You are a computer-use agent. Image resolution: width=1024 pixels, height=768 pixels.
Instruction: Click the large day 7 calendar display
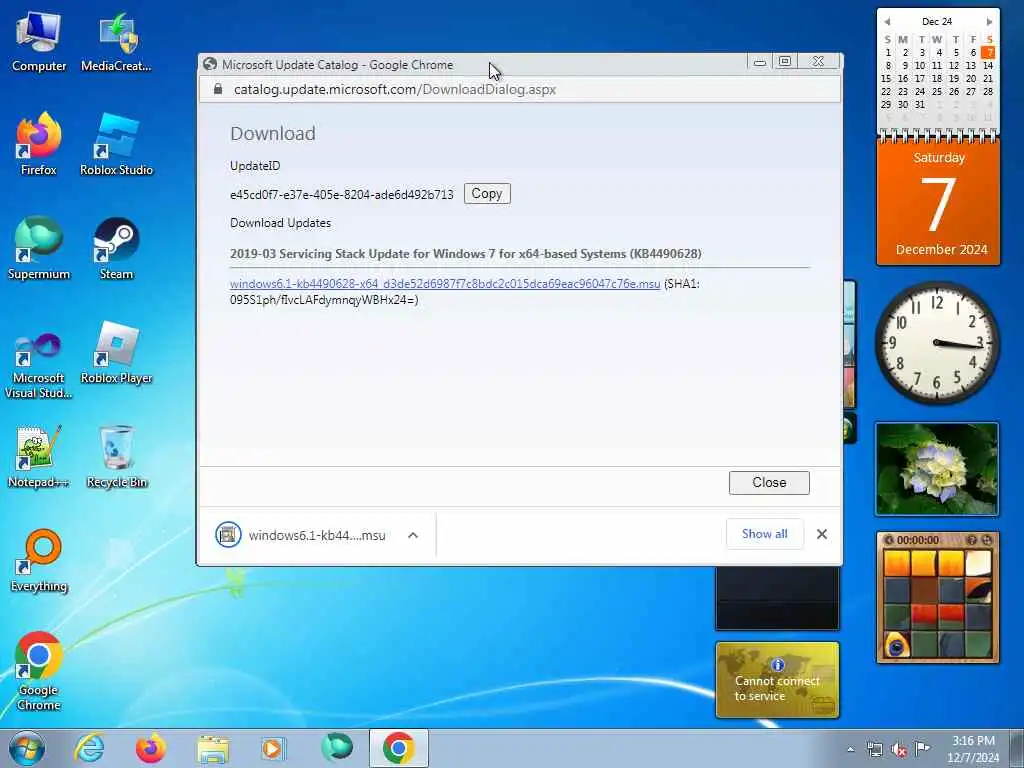[x=938, y=204]
